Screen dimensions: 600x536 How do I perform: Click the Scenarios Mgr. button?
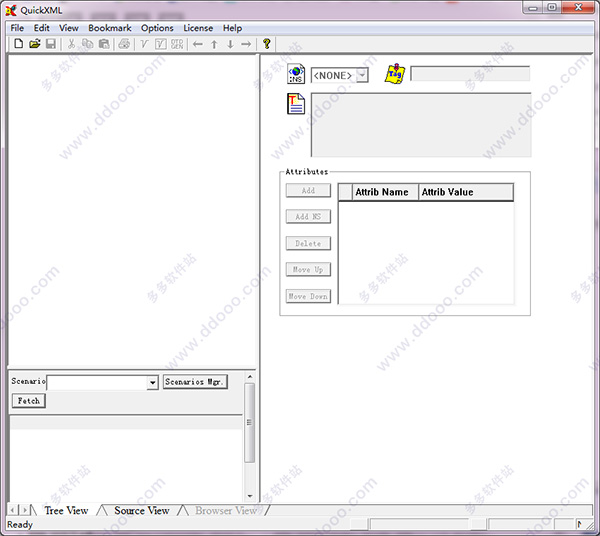coord(195,381)
